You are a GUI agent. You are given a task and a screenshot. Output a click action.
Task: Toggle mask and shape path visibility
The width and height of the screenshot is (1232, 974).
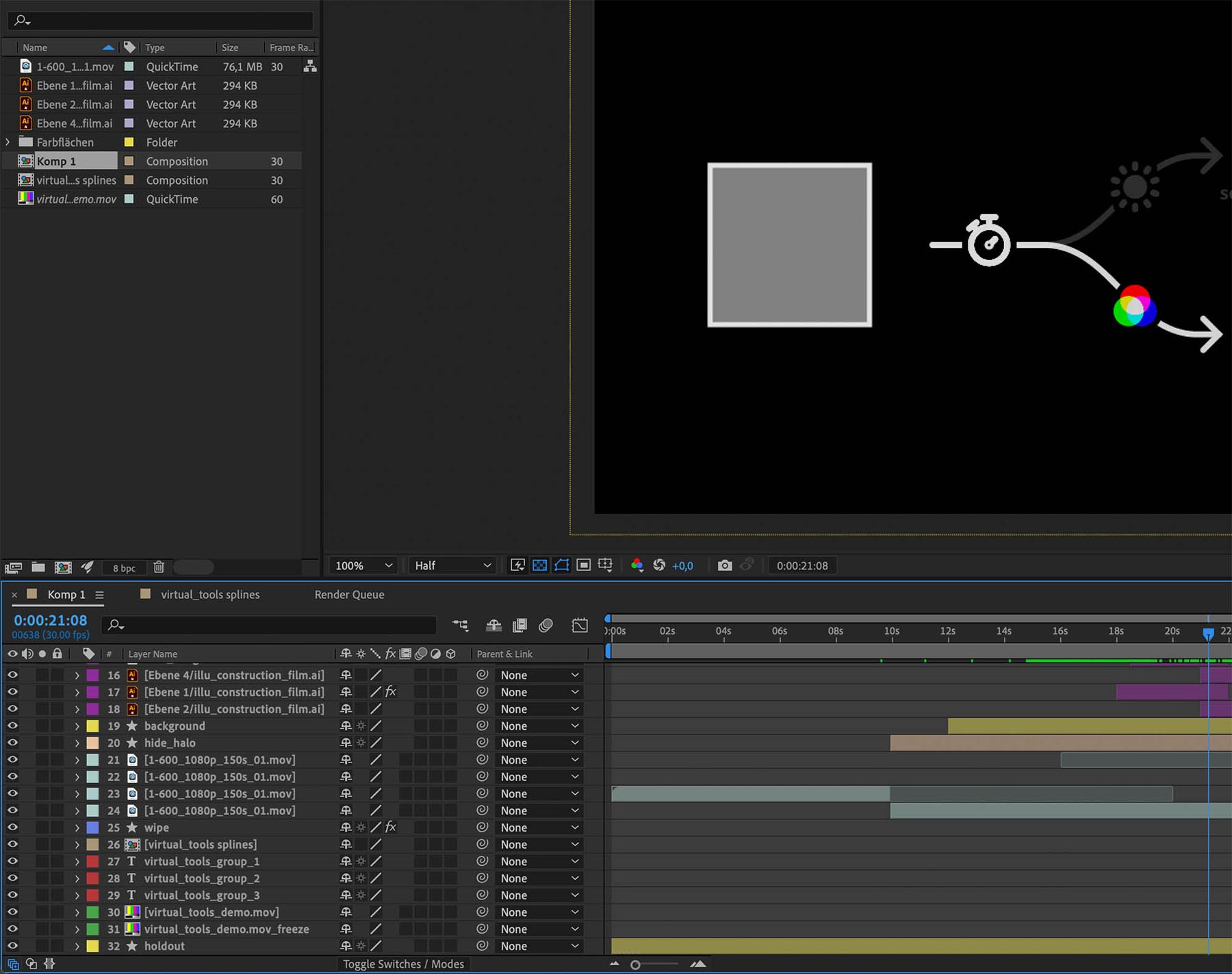(x=561, y=565)
